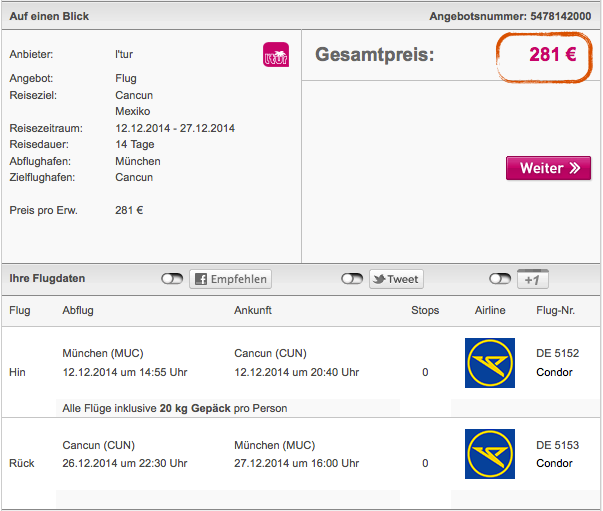The height and width of the screenshot is (511, 603).
Task: Click flight number DE 5153
Action: pos(557,445)
